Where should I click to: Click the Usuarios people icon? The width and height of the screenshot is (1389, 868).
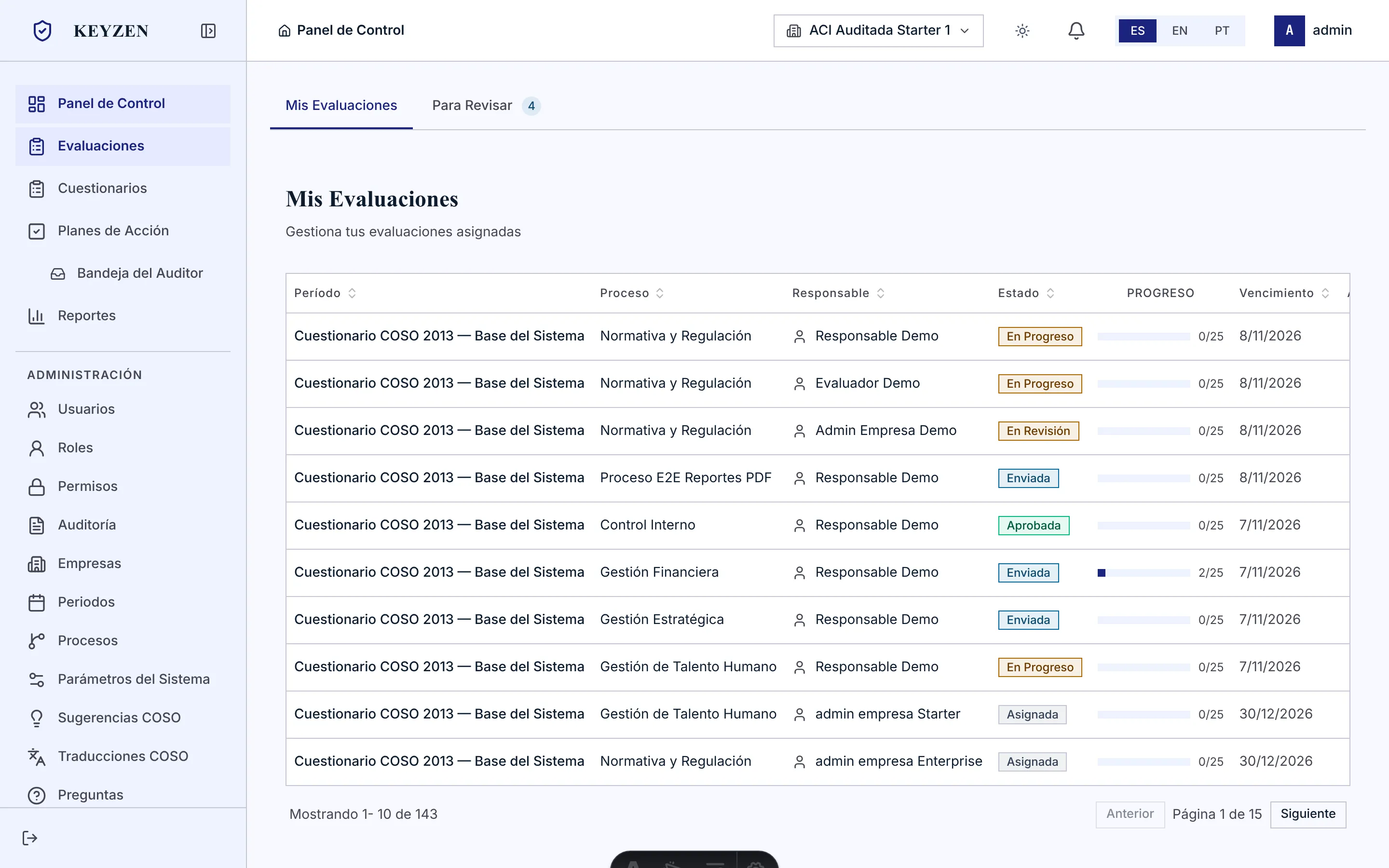point(37,409)
